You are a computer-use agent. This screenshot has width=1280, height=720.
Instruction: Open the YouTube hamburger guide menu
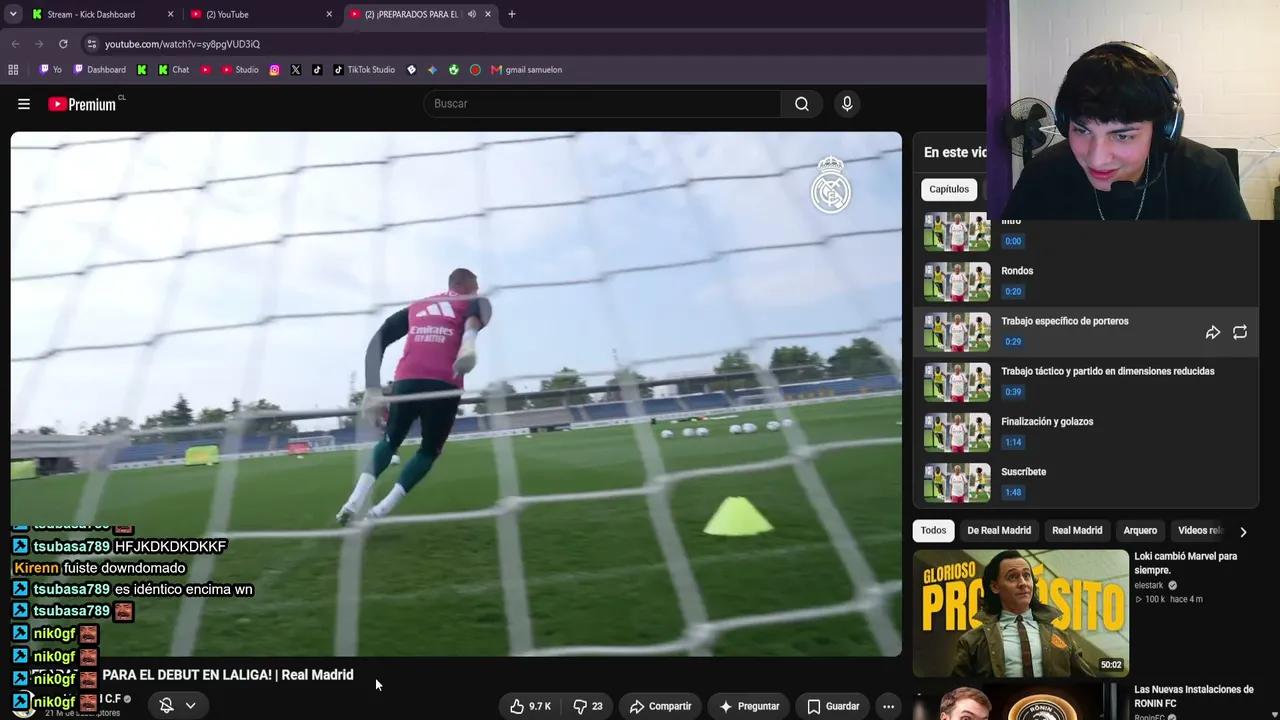click(x=24, y=104)
